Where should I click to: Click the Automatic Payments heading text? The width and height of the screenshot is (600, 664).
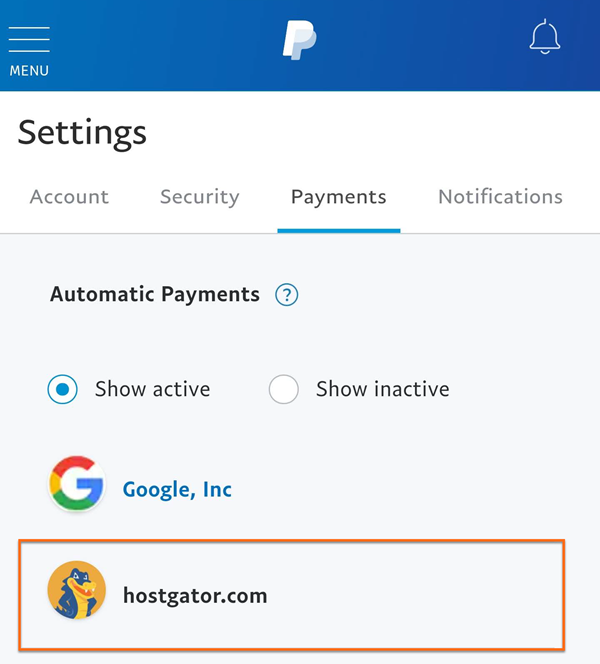(155, 294)
